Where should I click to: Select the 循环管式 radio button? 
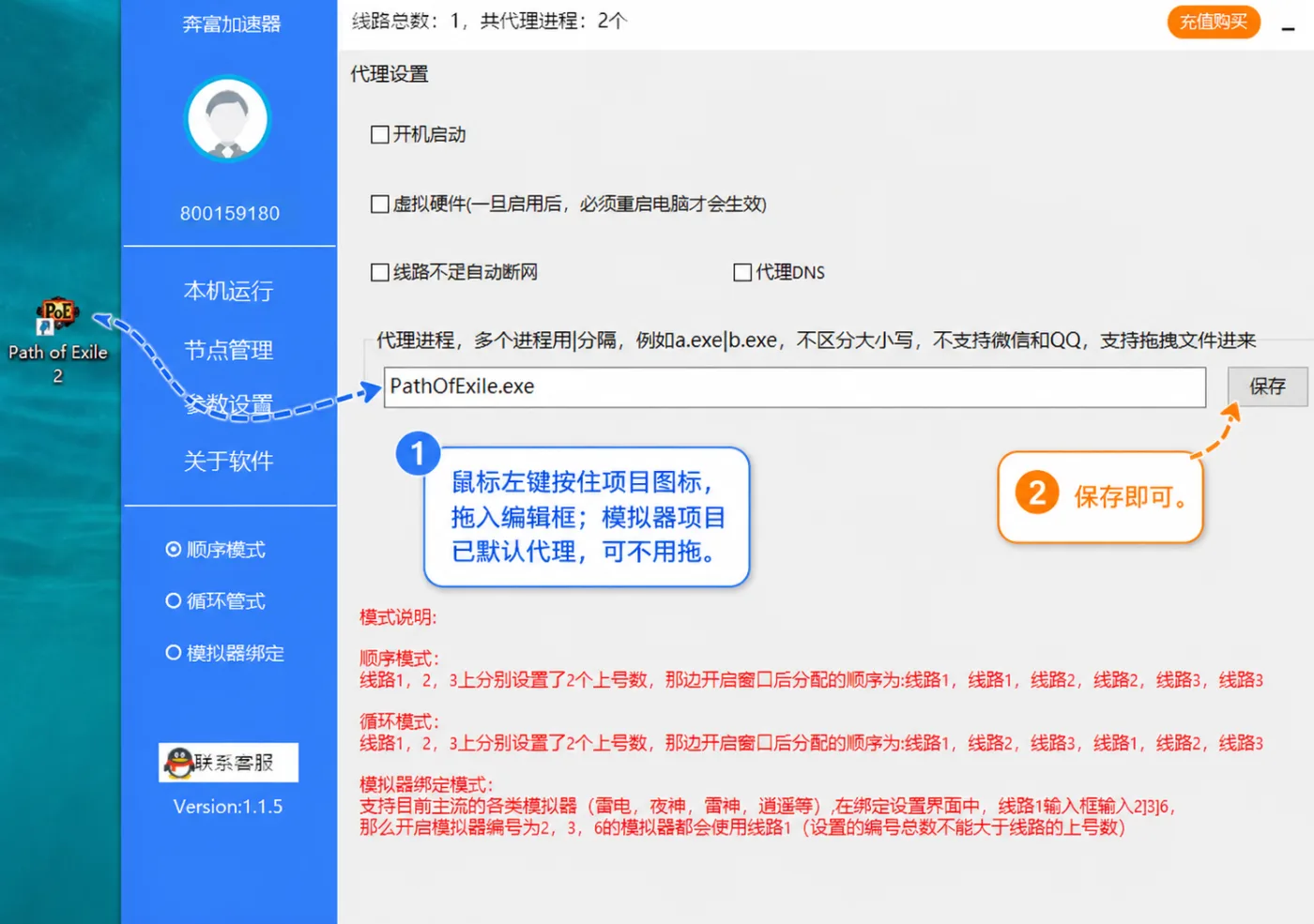pos(174,601)
